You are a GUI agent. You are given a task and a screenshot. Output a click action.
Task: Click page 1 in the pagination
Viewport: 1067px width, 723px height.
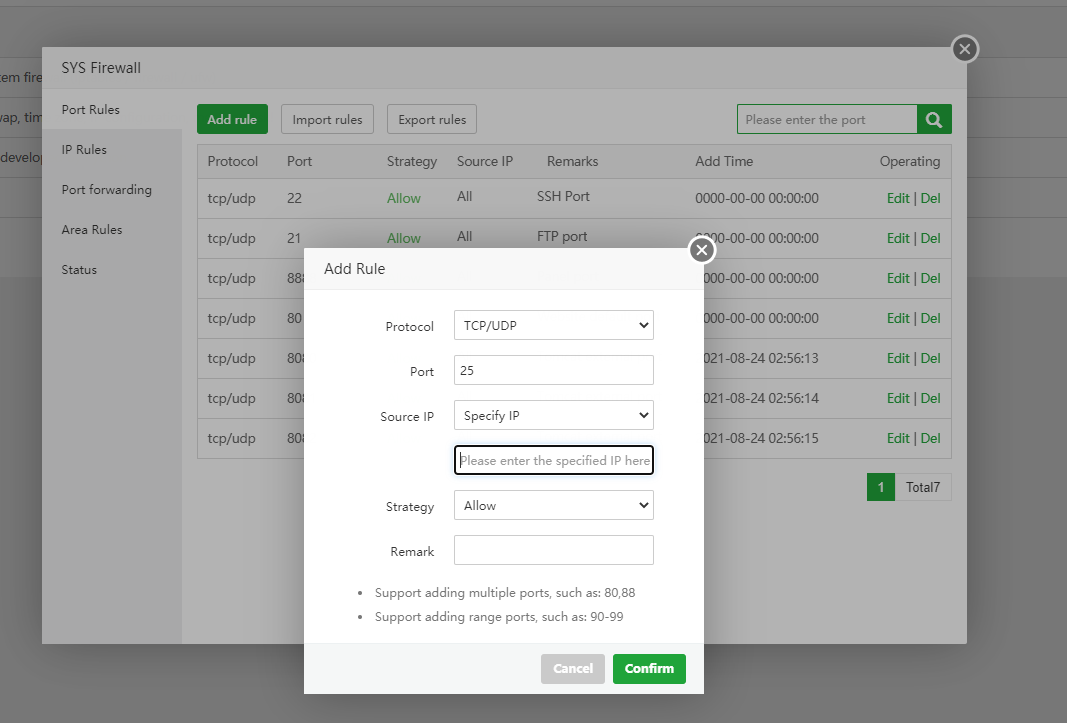(x=881, y=487)
